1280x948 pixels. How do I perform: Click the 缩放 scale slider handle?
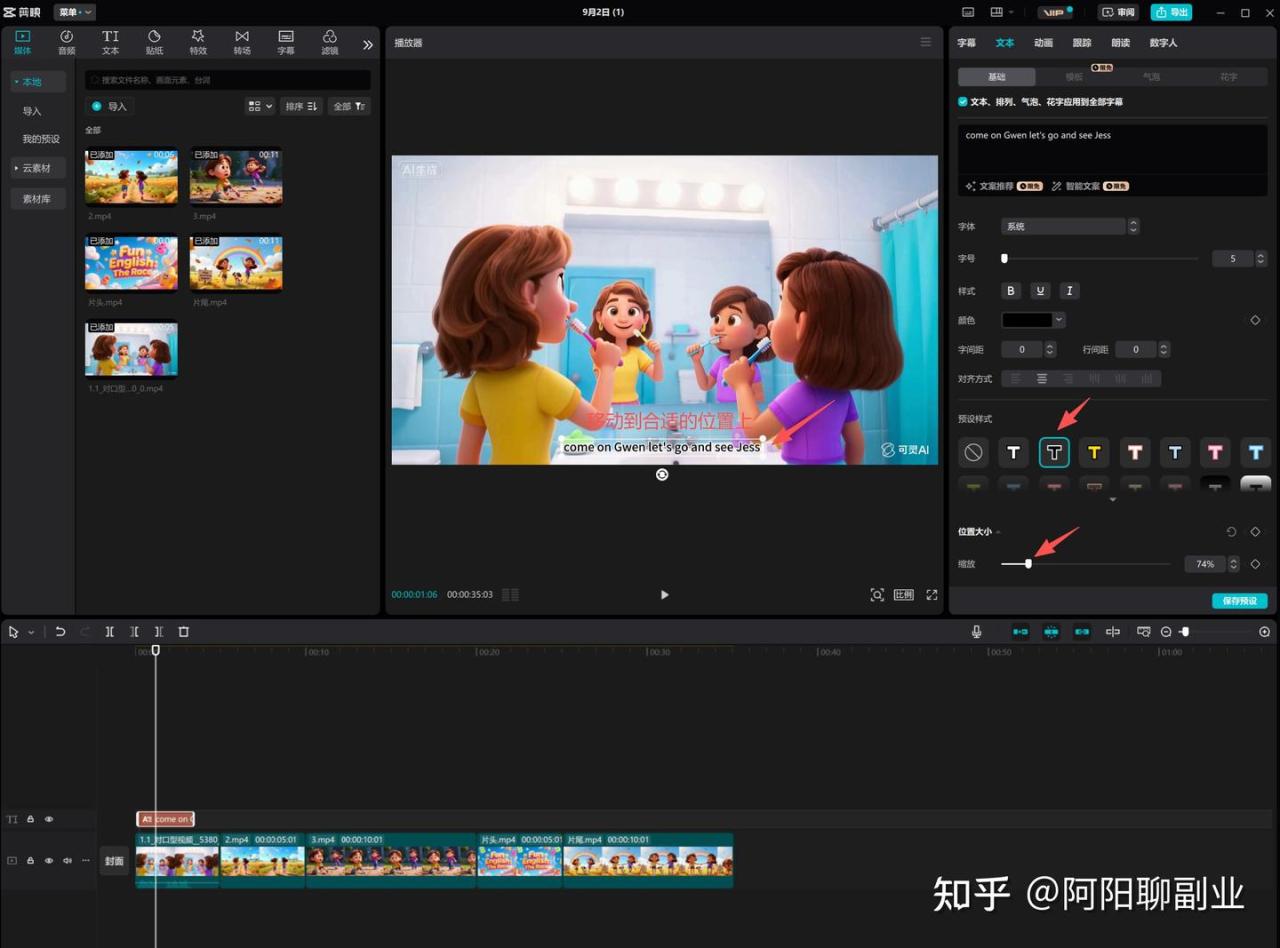(x=1028, y=564)
